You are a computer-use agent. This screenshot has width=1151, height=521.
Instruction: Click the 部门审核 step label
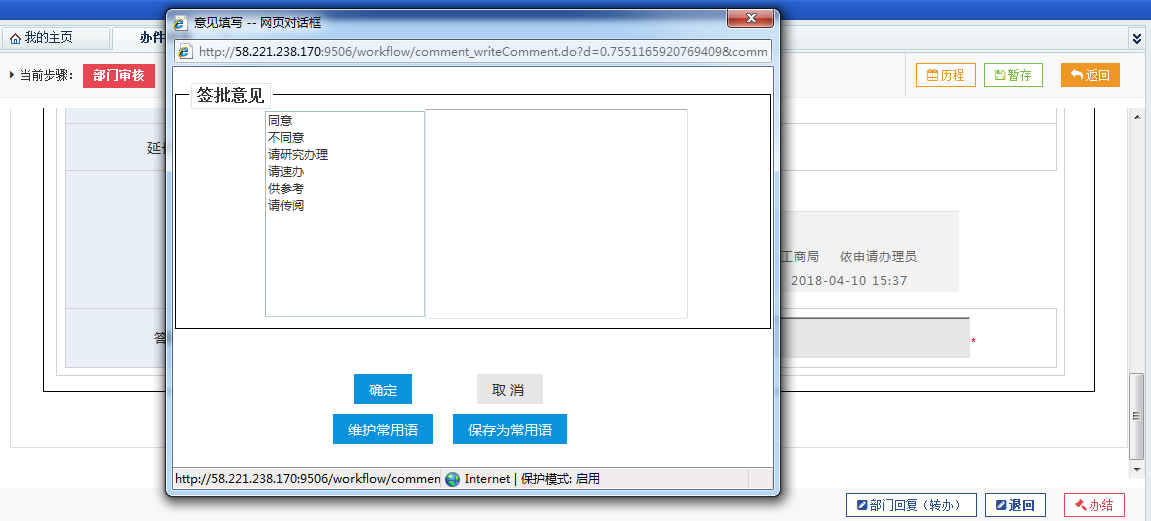click(119, 76)
